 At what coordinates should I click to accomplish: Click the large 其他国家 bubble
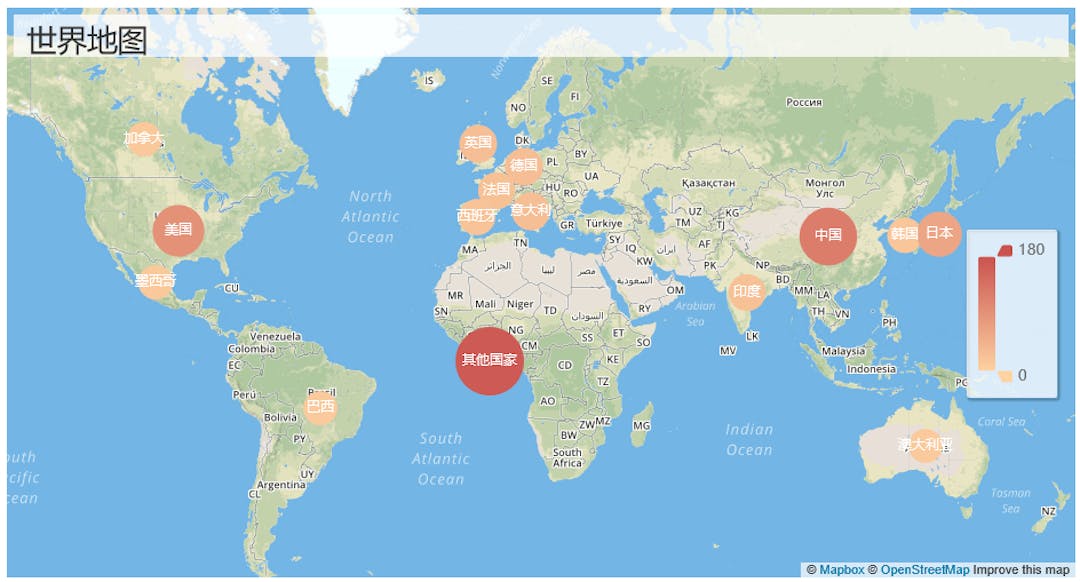489,360
